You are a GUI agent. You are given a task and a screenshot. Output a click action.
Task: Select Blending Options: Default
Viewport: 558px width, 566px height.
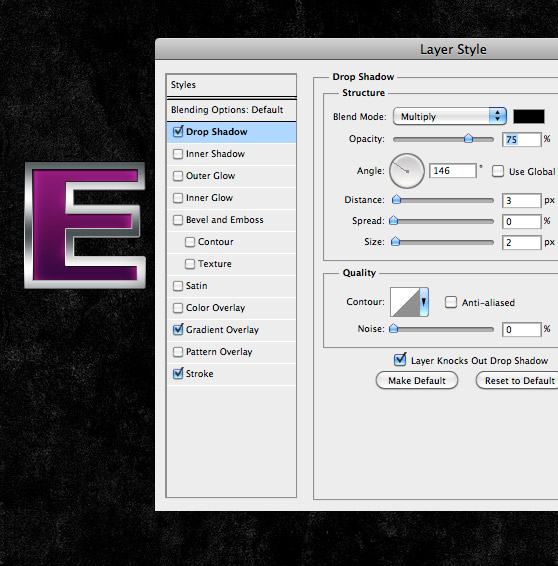(231, 110)
